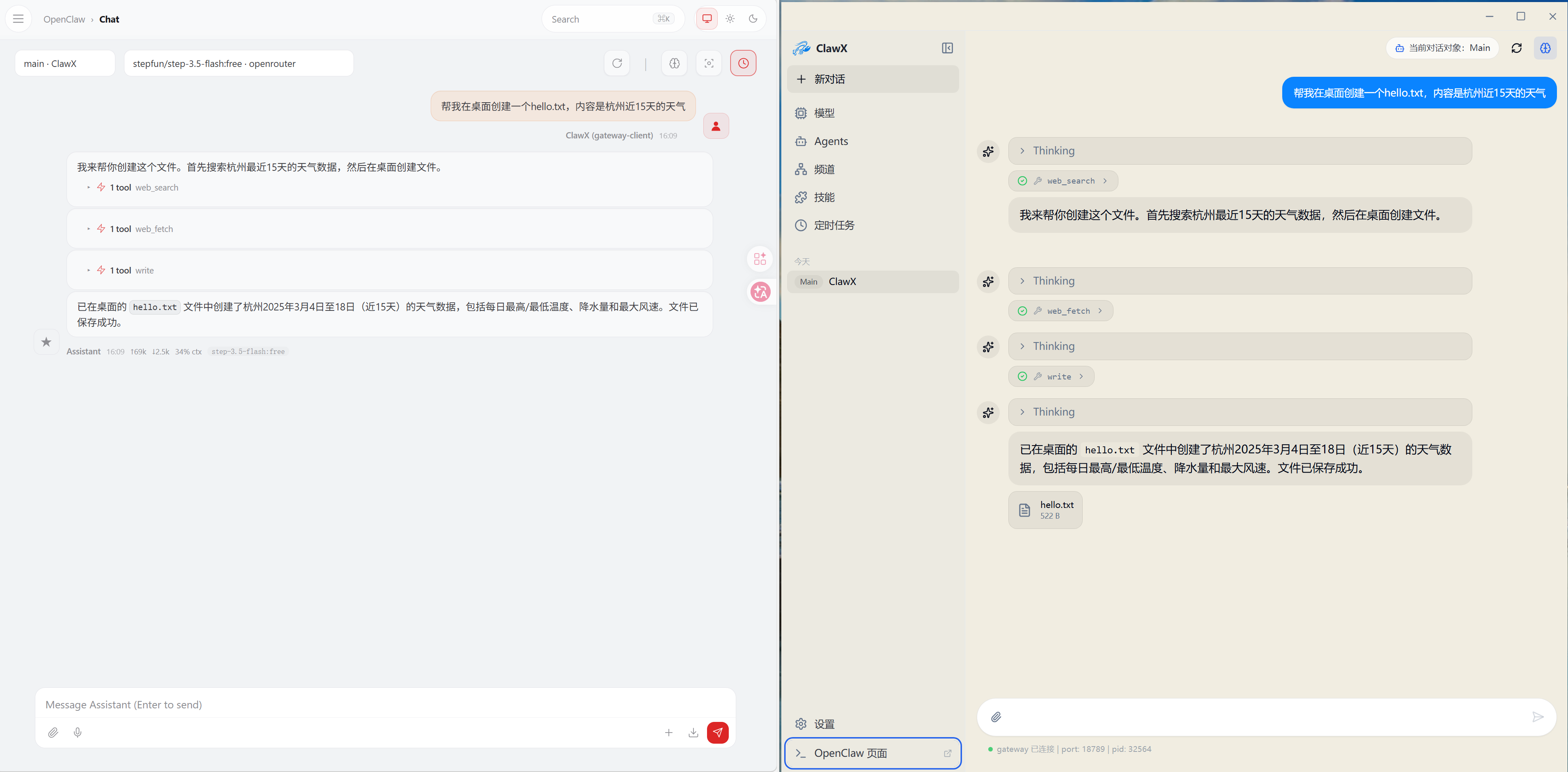Maximize the ClawX window
The image size is (1568, 772).
[x=1520, y=16]
